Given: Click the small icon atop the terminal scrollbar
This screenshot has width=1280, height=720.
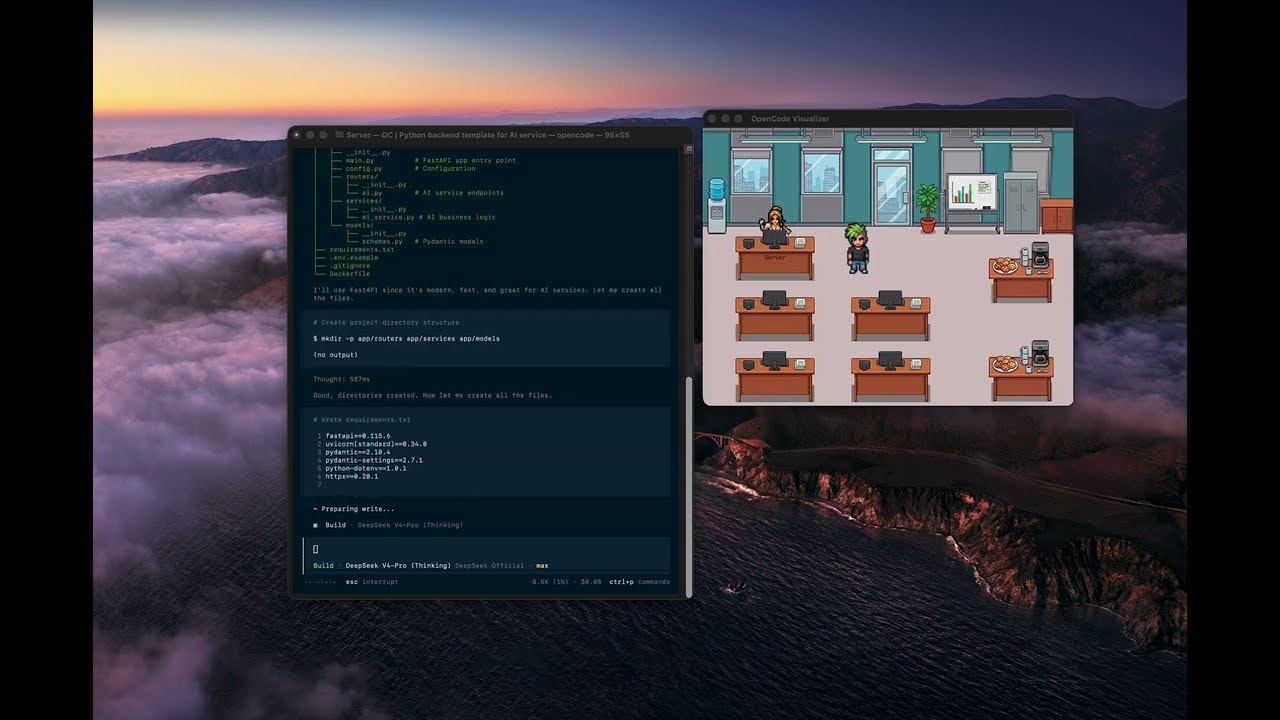Looking at the screenshot, I should point(688,150).
